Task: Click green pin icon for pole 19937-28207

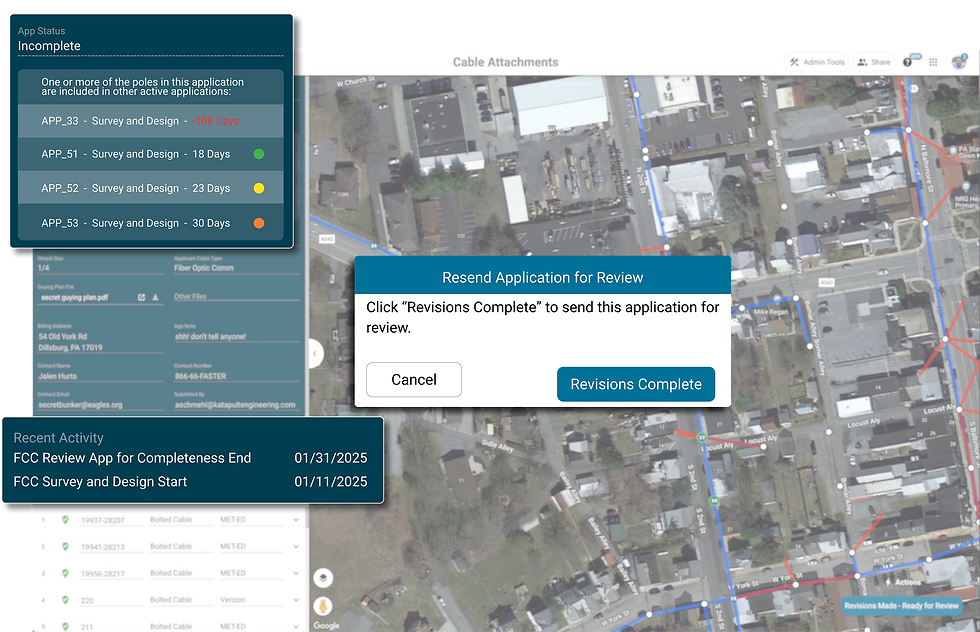Action: pos(65,519)
